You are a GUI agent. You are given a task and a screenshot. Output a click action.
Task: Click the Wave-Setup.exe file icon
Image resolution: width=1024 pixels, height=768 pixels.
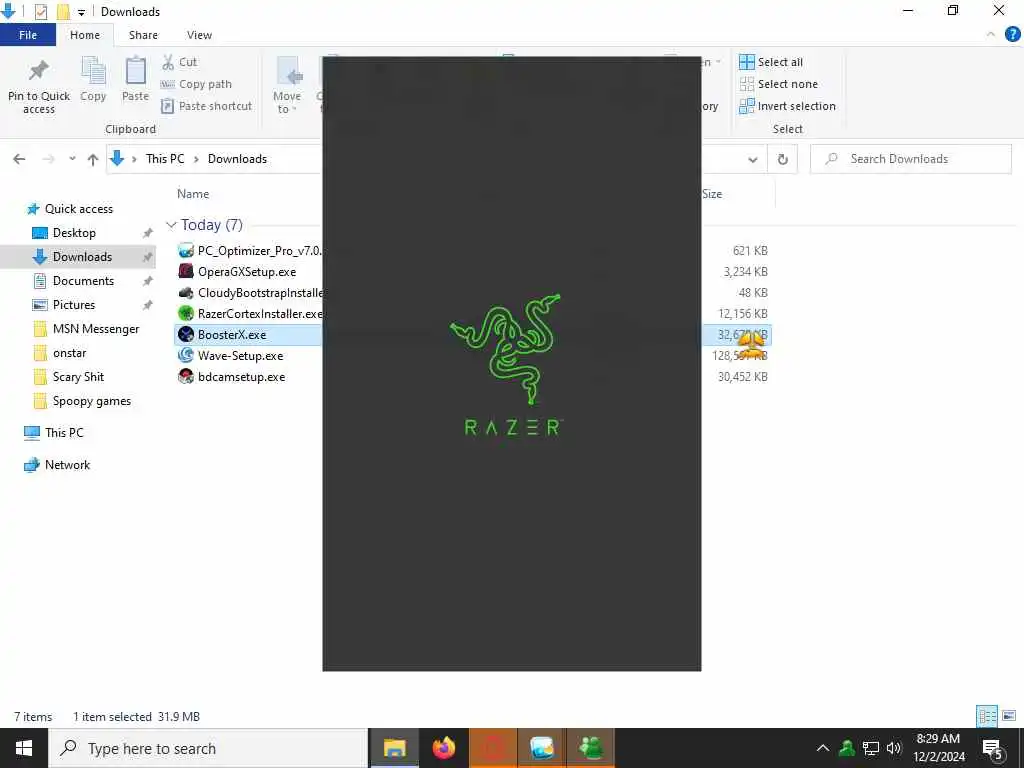[186, 355]
